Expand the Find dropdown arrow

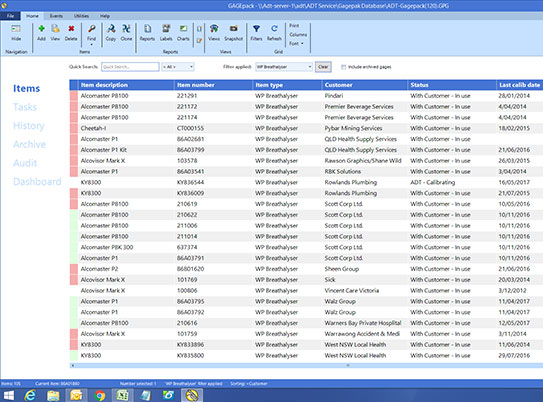91,45
